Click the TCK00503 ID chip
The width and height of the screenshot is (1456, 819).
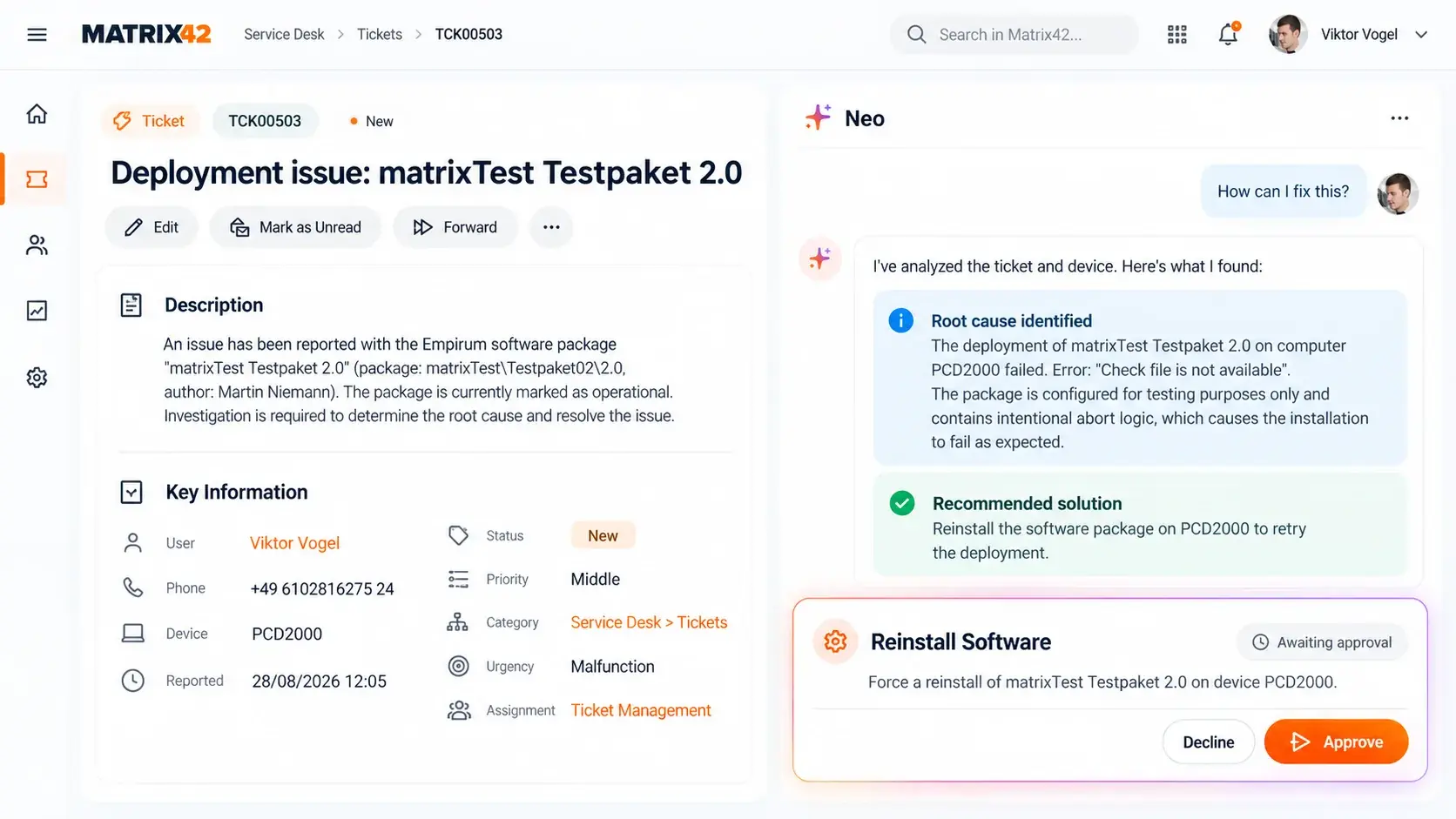(265, 121)
